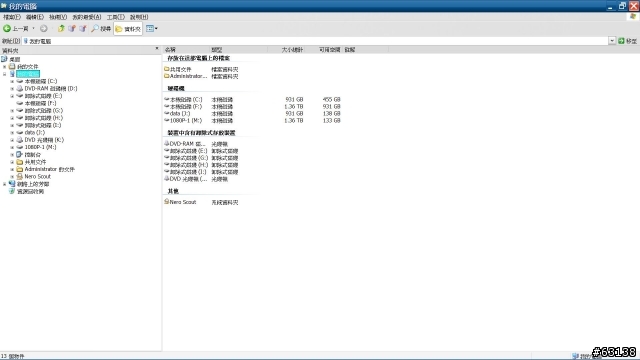Expand 我的文件 in the folder tree
This screenshot has height=360, width=640.
click(x=4, y=67)
